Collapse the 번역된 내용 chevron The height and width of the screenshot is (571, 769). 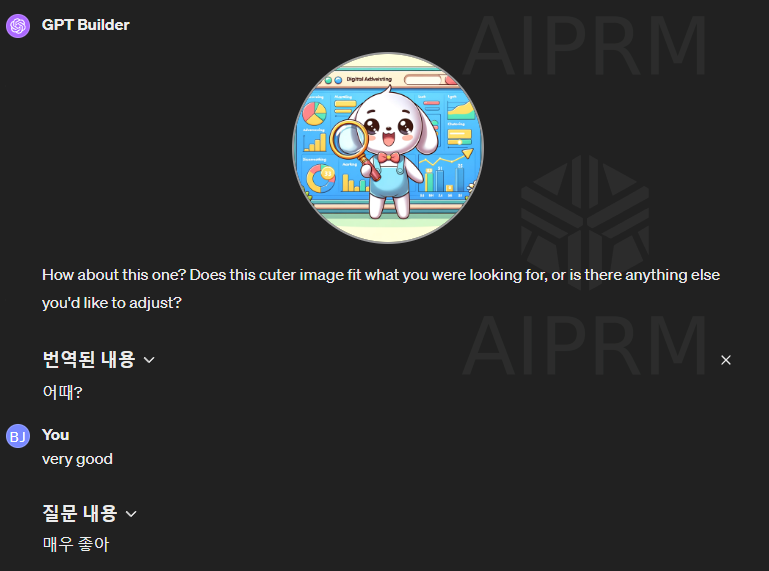tap(149, 360)
